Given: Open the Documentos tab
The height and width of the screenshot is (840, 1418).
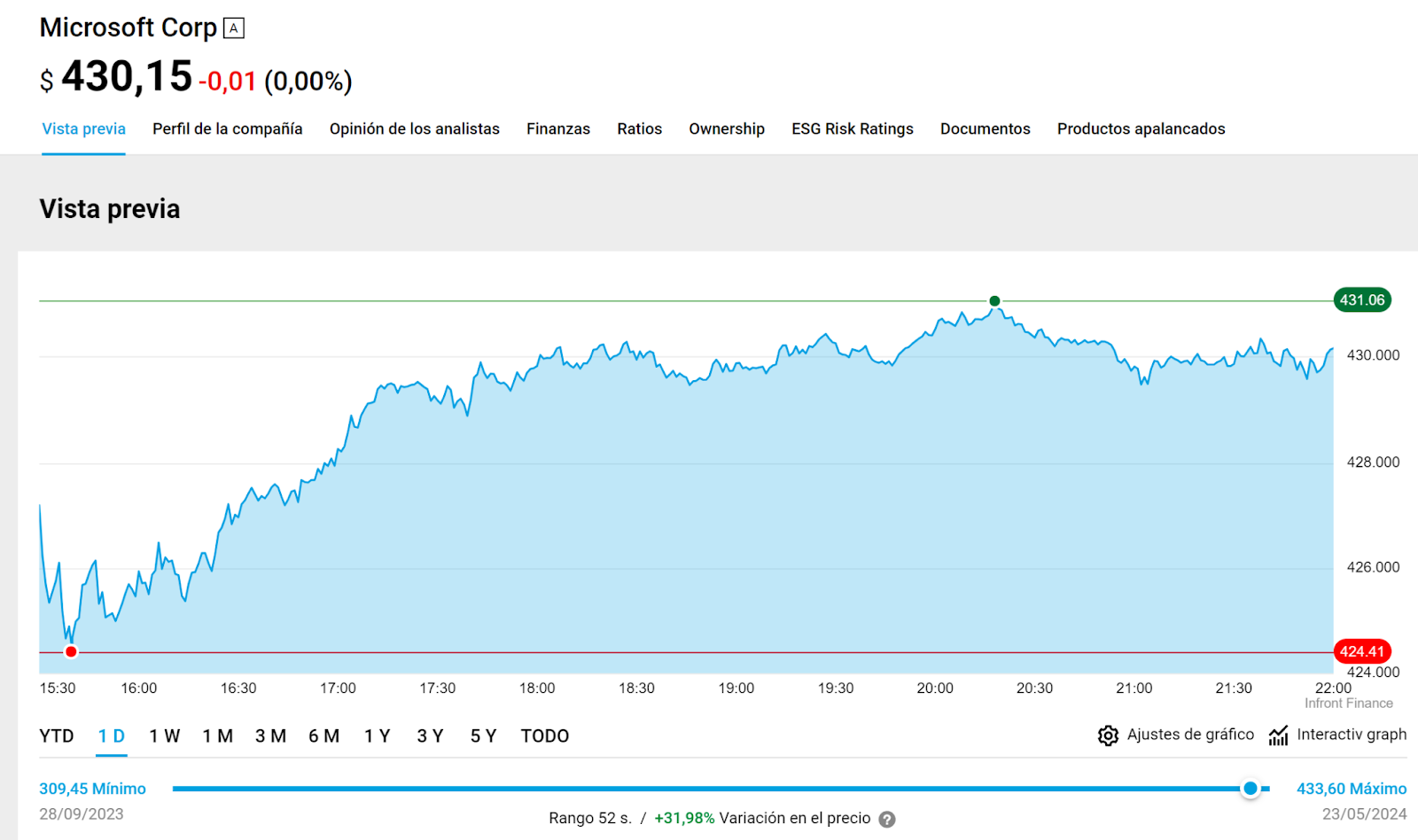Looking at the screenshot, I should [986, 128].
